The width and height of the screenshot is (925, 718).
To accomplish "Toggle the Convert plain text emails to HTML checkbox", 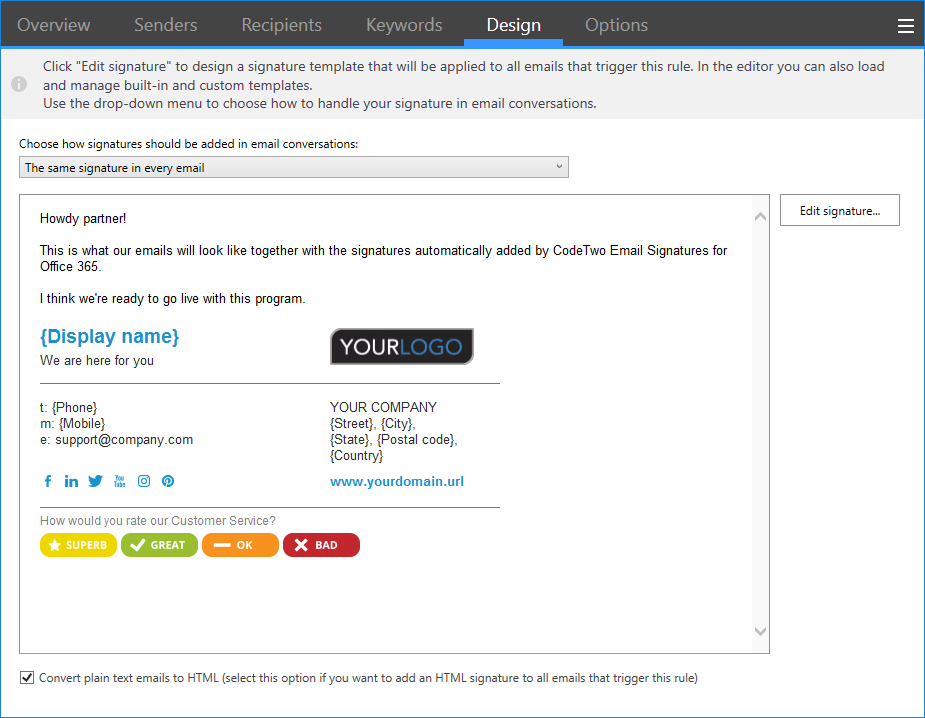I will pyautogui.click(x=27, y=677).
